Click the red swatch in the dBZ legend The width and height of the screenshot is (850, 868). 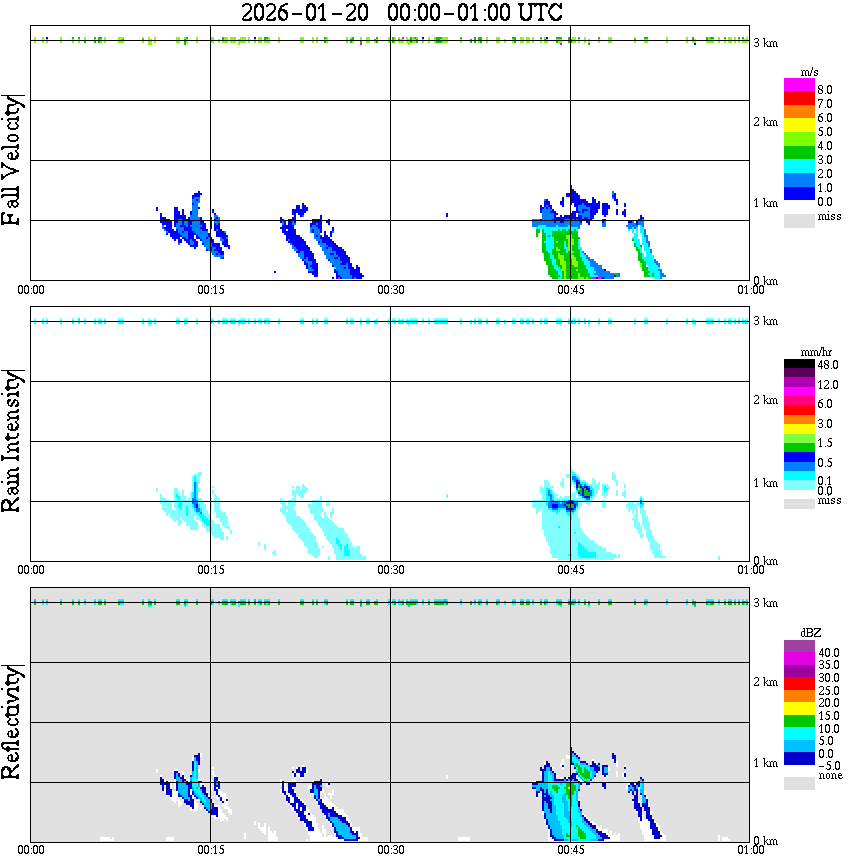[x=799, y=684]
